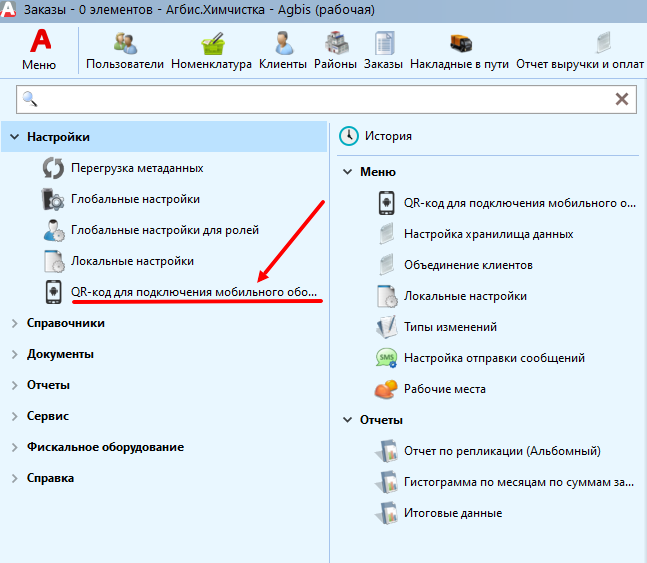Open Накладные в пути truck icon
Image resolution: width=647 pixels, height=563 pixels.
tap(460, 43)
